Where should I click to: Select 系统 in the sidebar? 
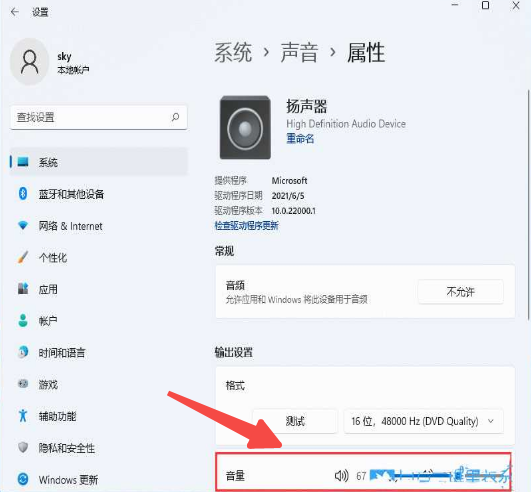tap(99, 162)
